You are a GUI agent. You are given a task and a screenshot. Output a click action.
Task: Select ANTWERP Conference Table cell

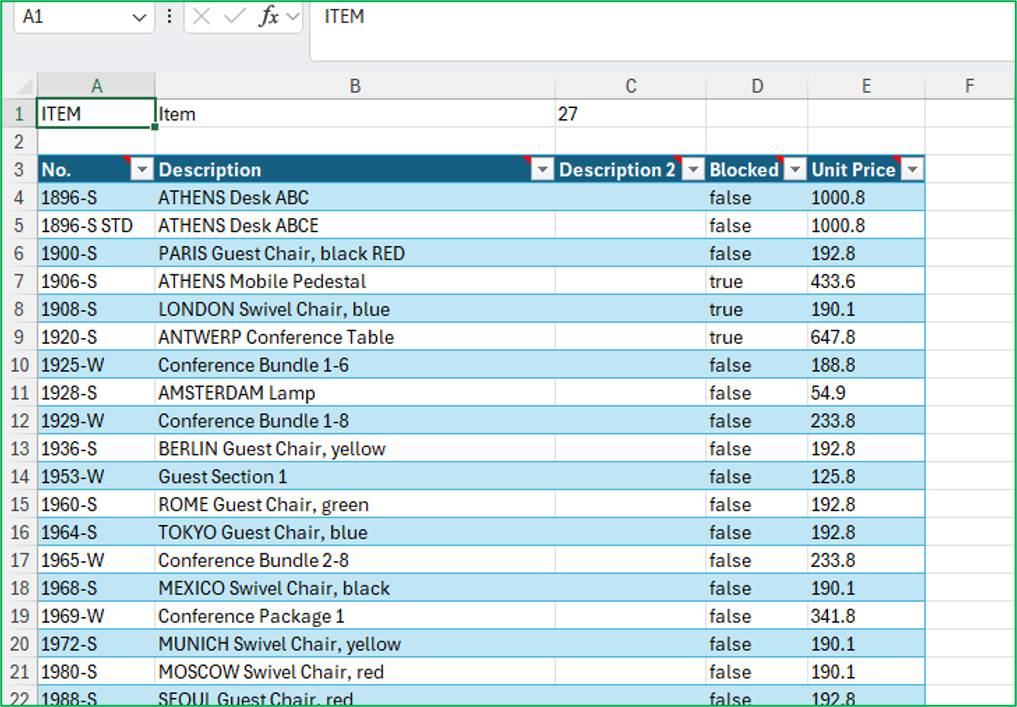tap(355, 337)
